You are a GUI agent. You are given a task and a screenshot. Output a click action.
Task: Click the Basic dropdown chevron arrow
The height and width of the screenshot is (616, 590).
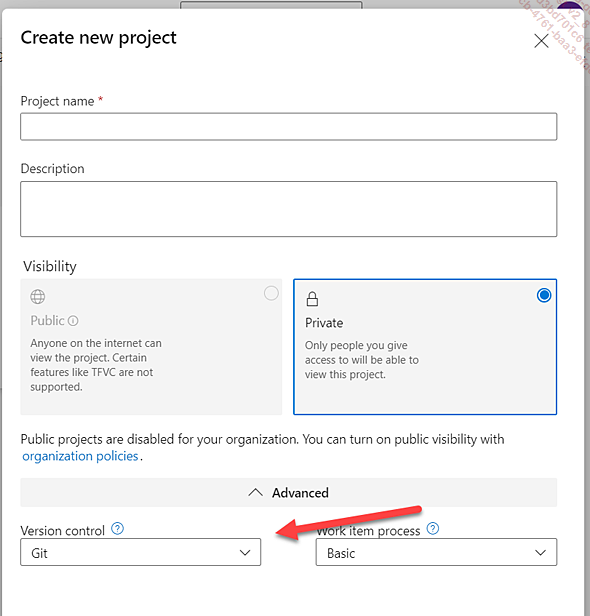tap(541, 553)
